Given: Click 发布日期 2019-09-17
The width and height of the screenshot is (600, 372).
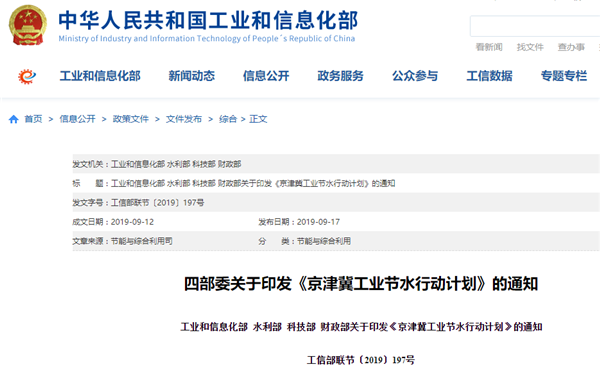Looking at the screenshot, I should (x=299, y=222).
